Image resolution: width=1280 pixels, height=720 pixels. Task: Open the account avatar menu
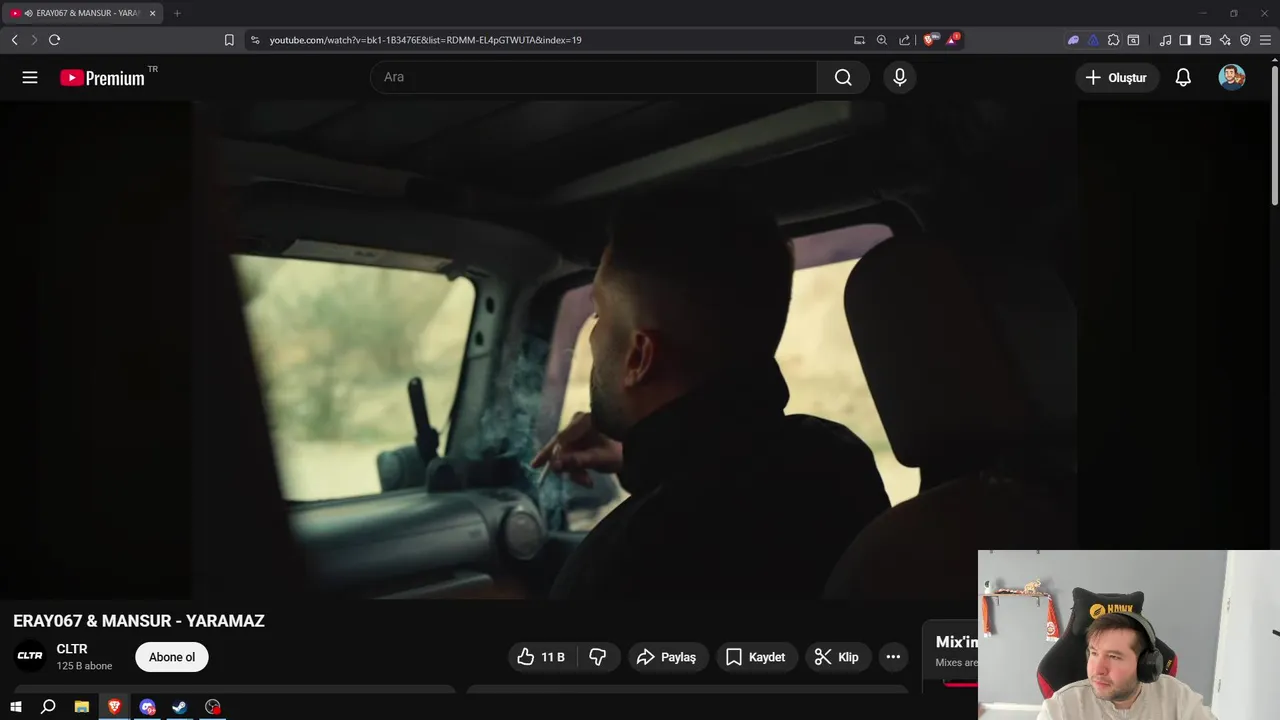1232,77
